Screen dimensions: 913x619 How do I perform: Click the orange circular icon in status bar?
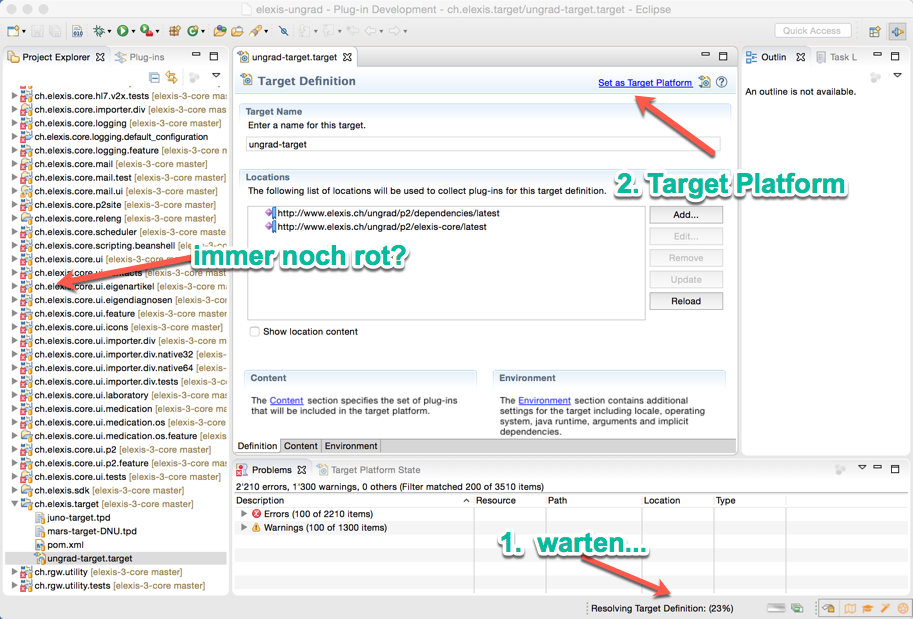click(902, 609)
